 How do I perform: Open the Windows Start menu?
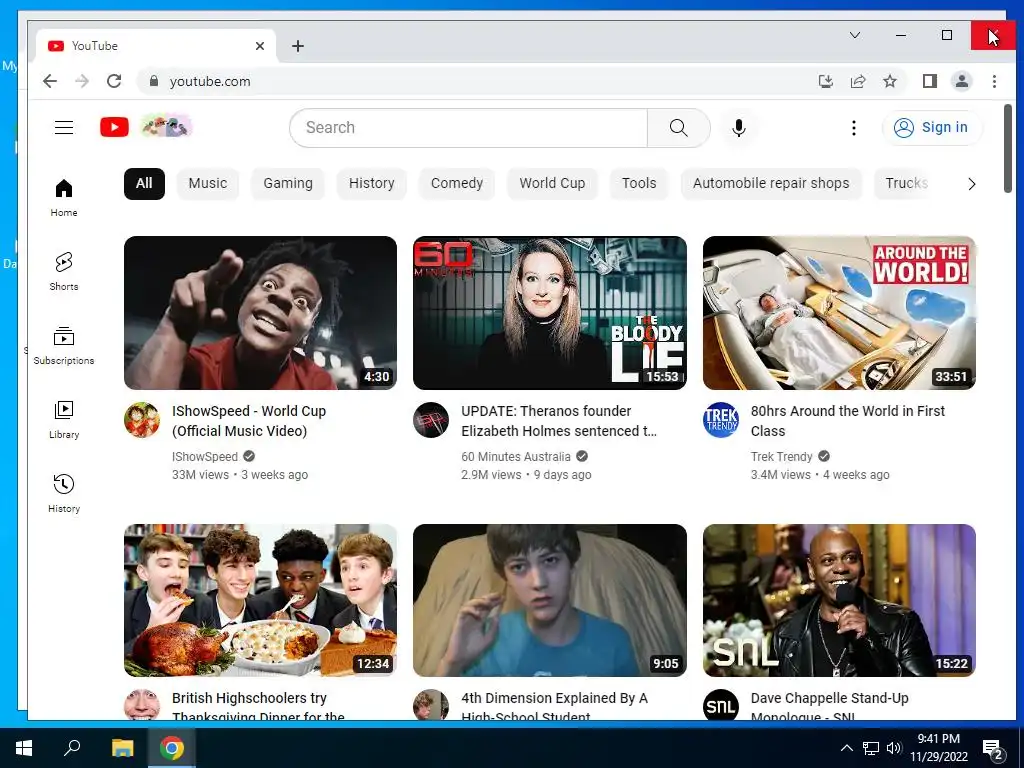click(24, 748)
